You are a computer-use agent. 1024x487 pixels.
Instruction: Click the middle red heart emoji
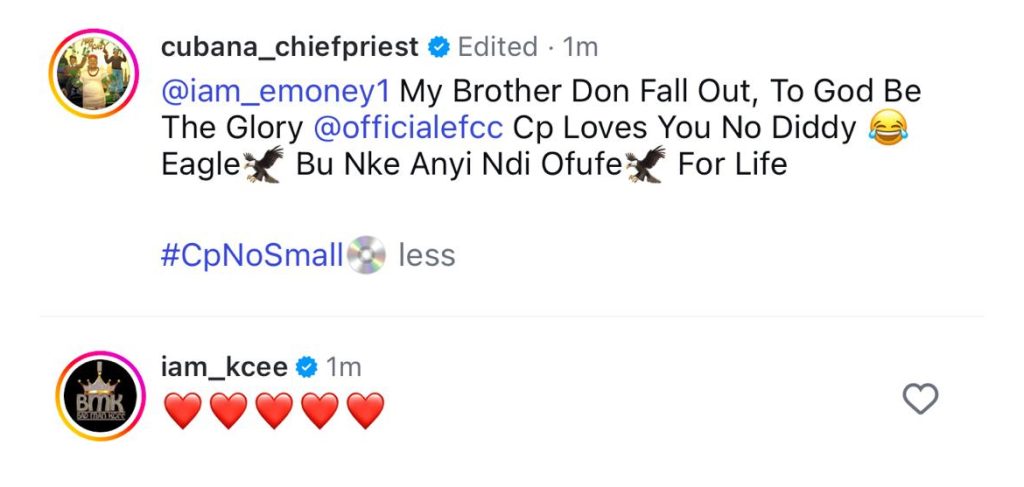pyautogui.click(x=274, y=411)
